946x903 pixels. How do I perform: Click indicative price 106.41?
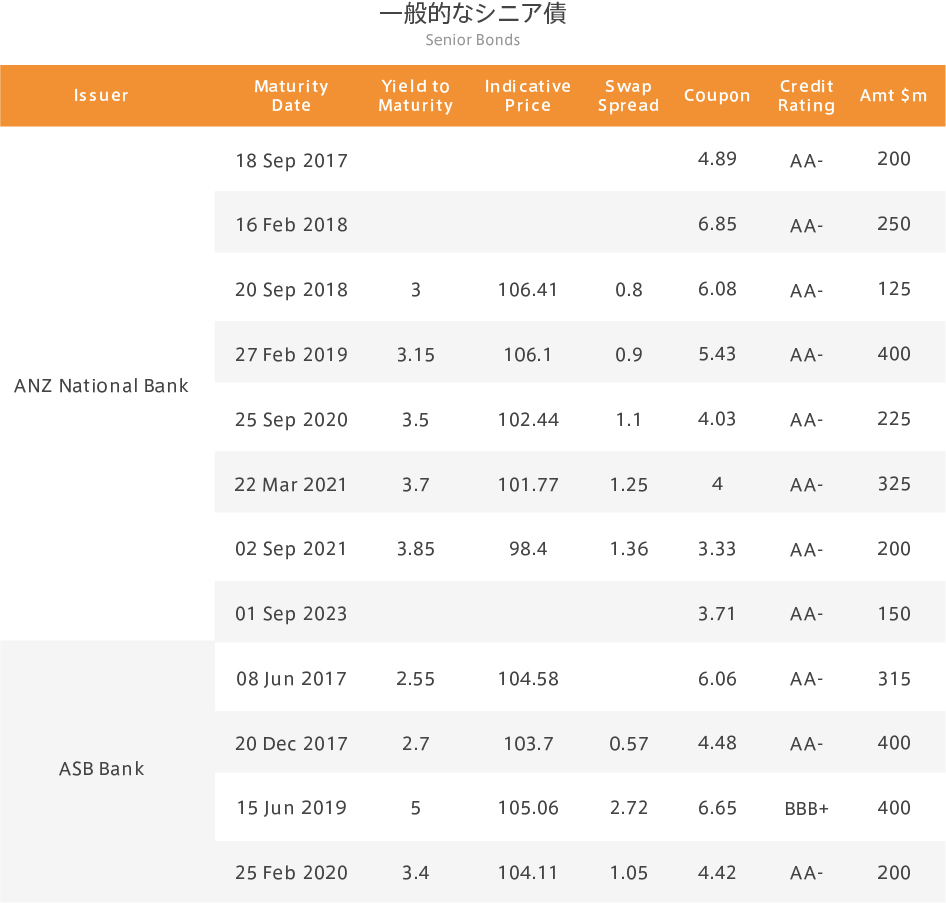click(527, 290)
